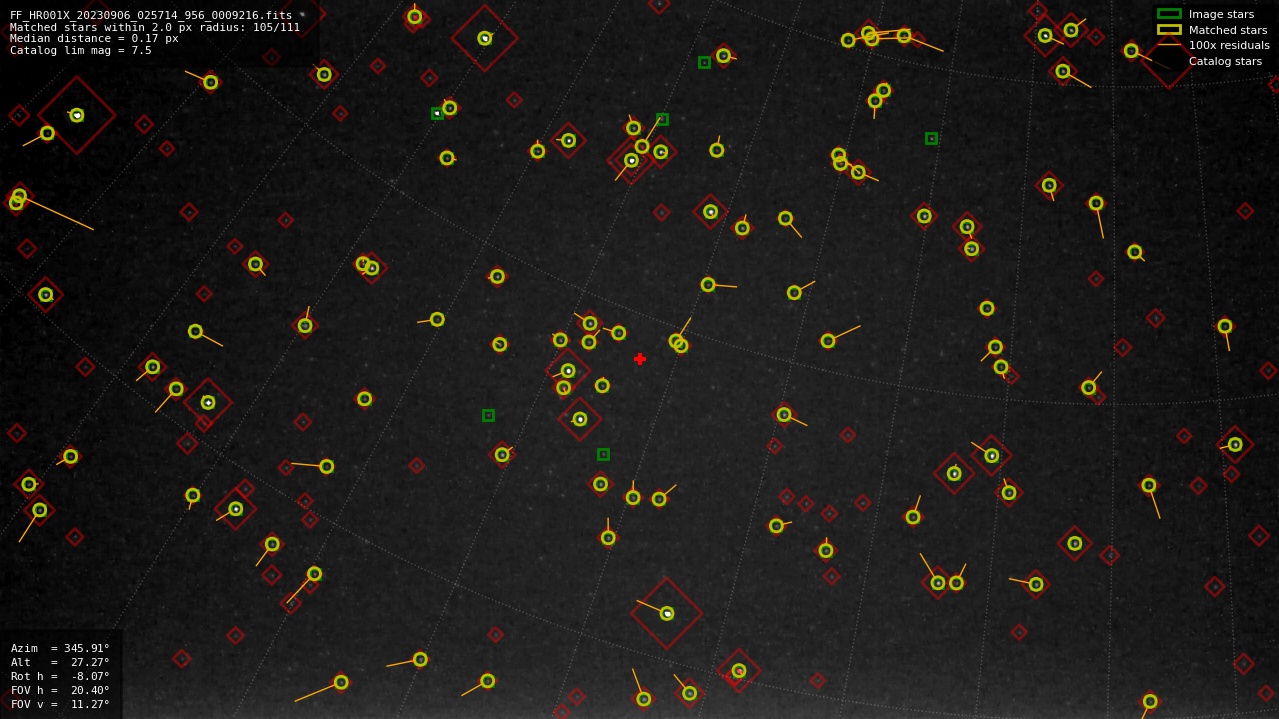Click the green Image stars legend box

click(1169, 14)
